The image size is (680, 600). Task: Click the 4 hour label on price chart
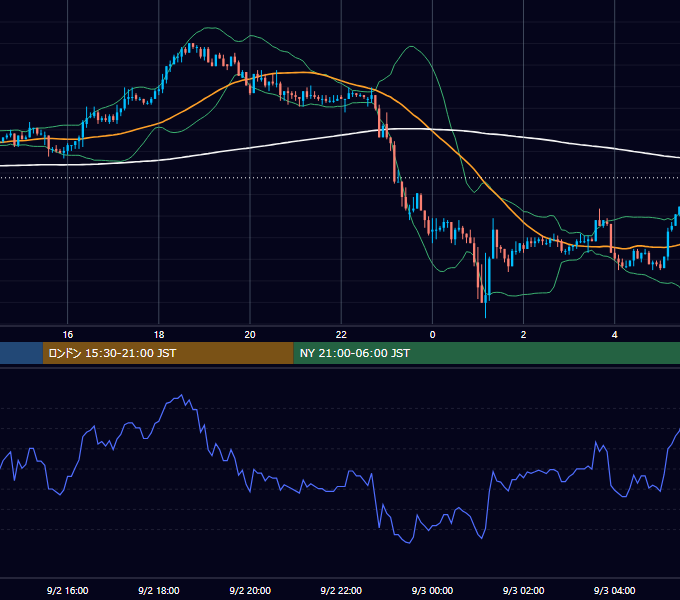tap(615, 335)
